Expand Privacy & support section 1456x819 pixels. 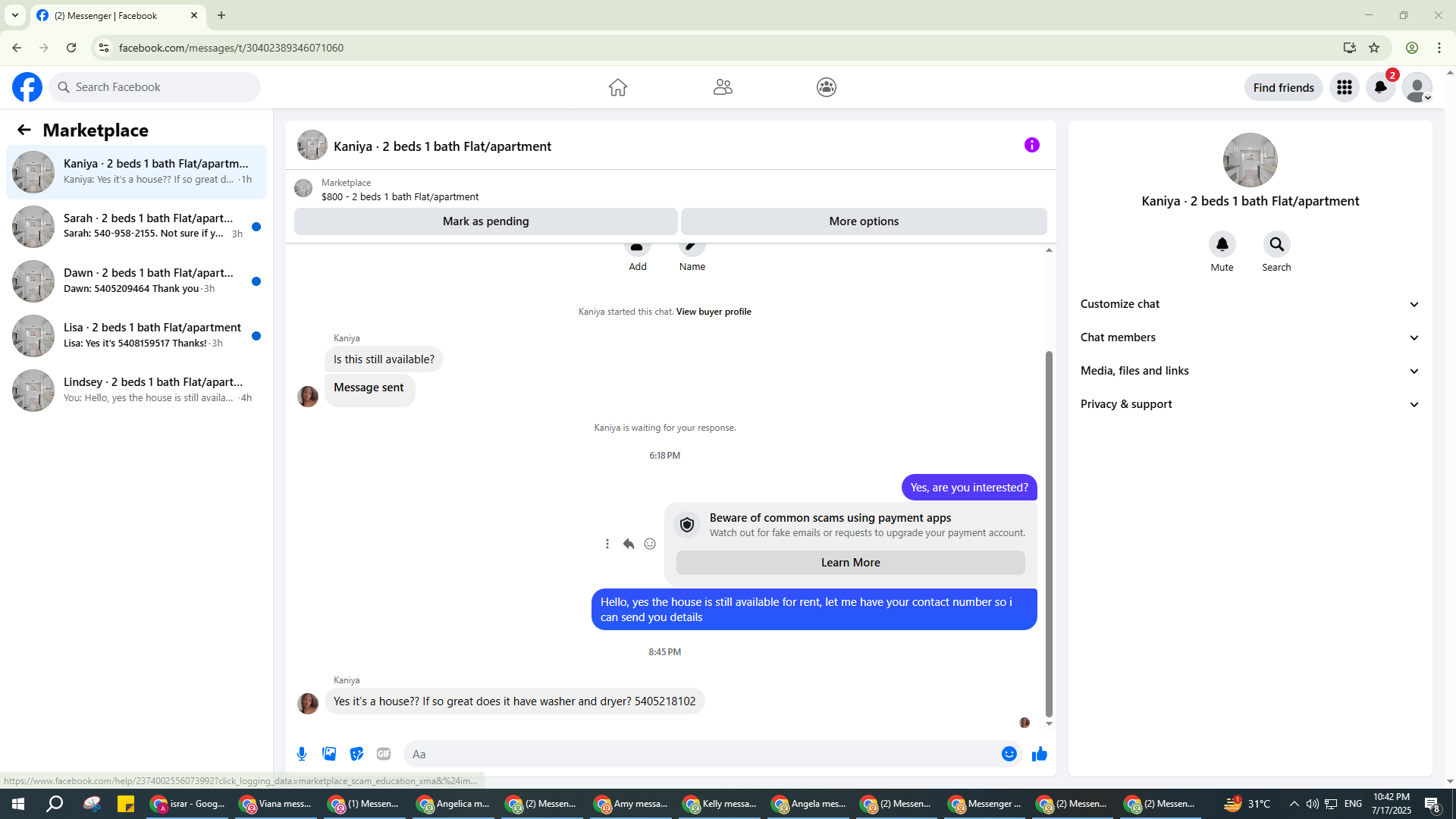point(1250,404)
